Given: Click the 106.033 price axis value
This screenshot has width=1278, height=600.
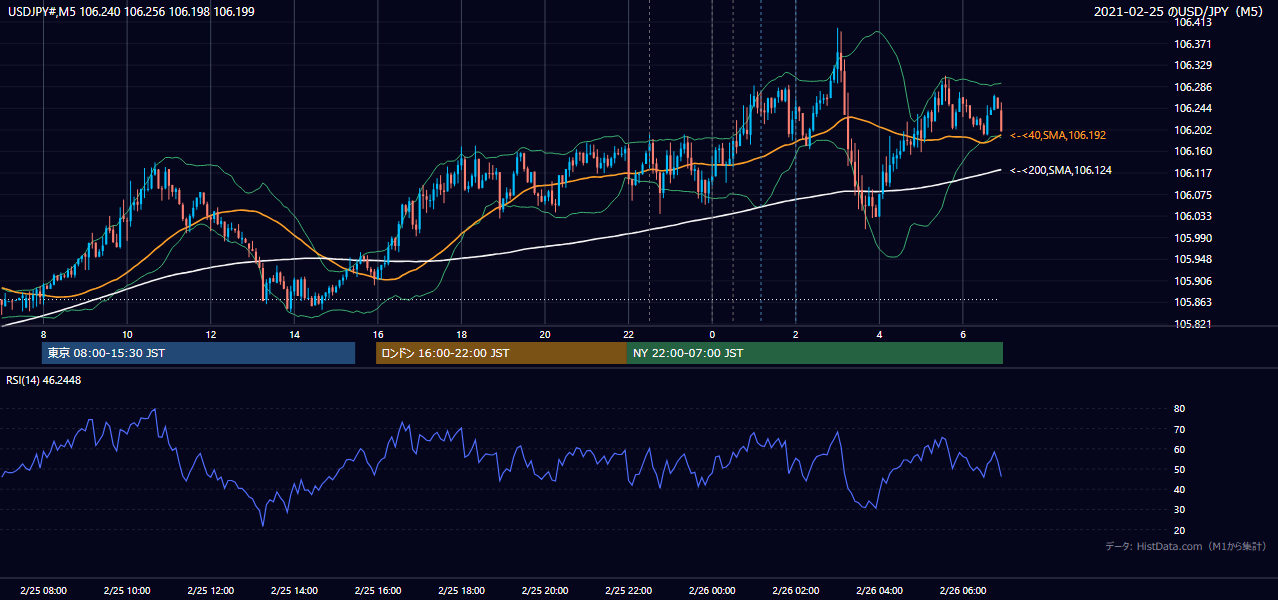Looking at the screenshot, I should [x=1193, y=216].
